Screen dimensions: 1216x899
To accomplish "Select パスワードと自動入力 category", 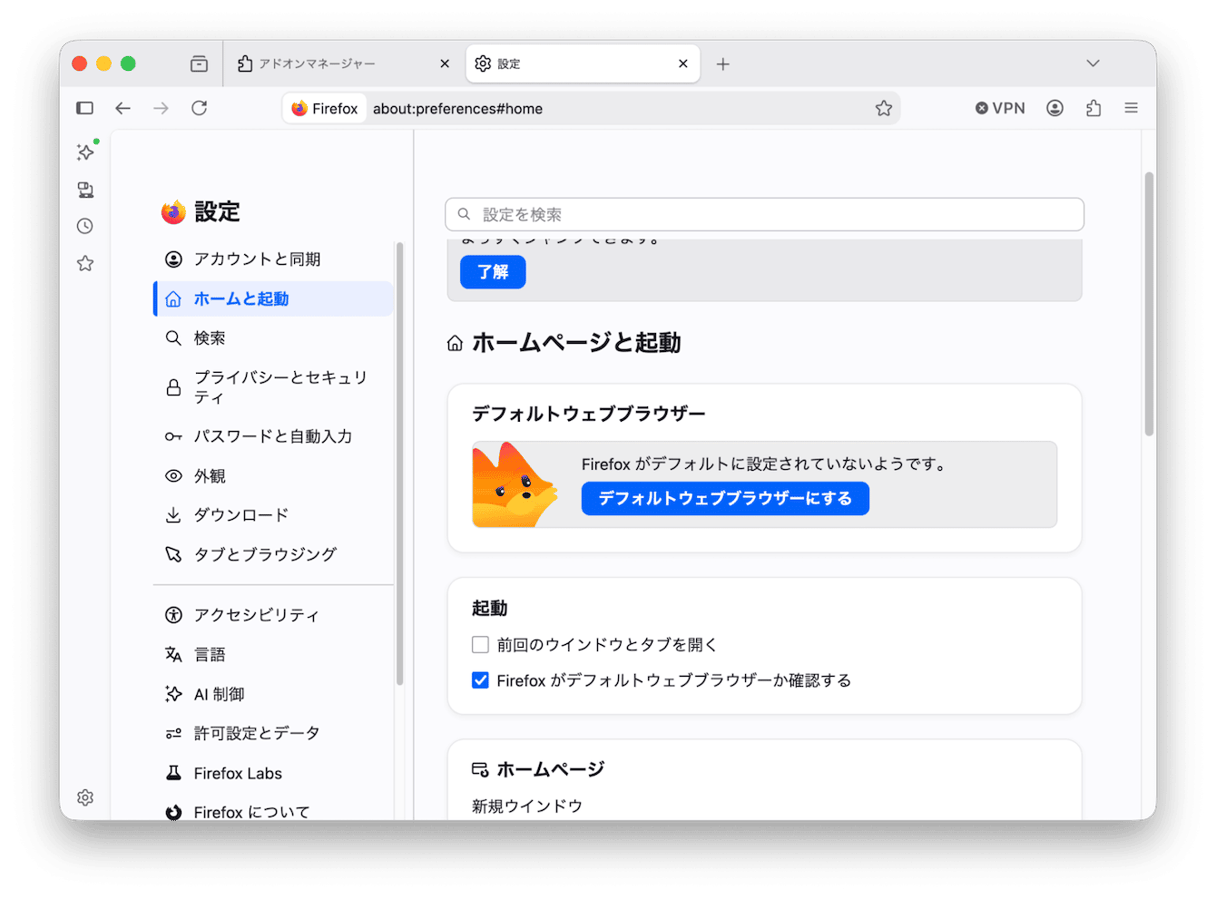I will pos(273,436).
